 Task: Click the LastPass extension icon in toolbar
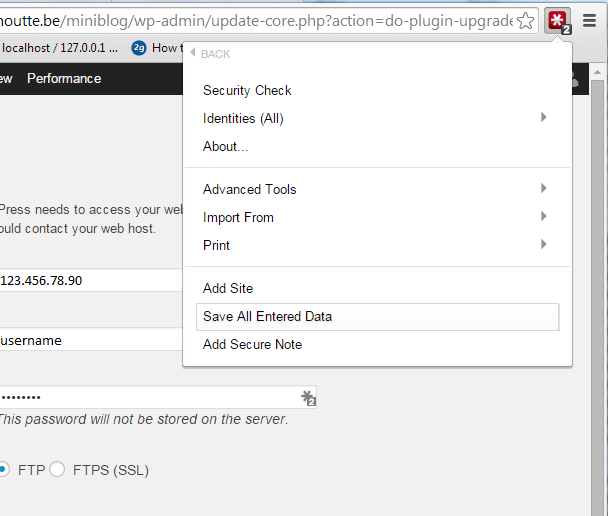coord(558,20)
